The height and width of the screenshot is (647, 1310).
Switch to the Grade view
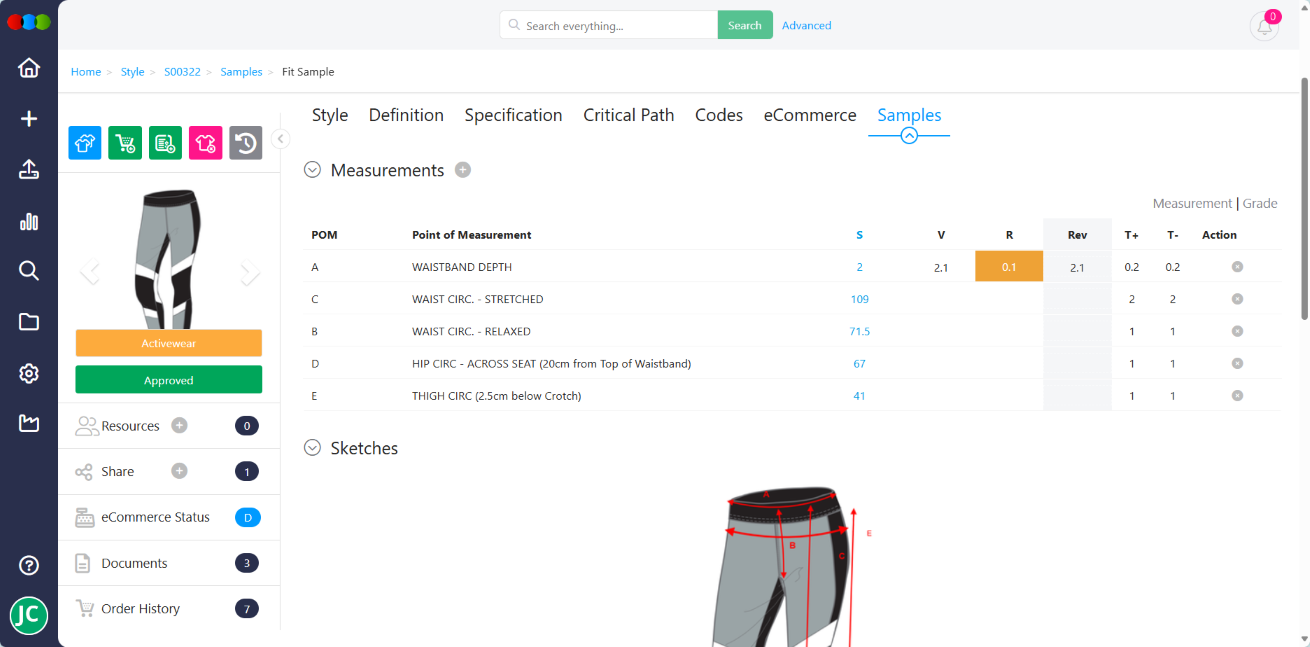point(1259,203)
